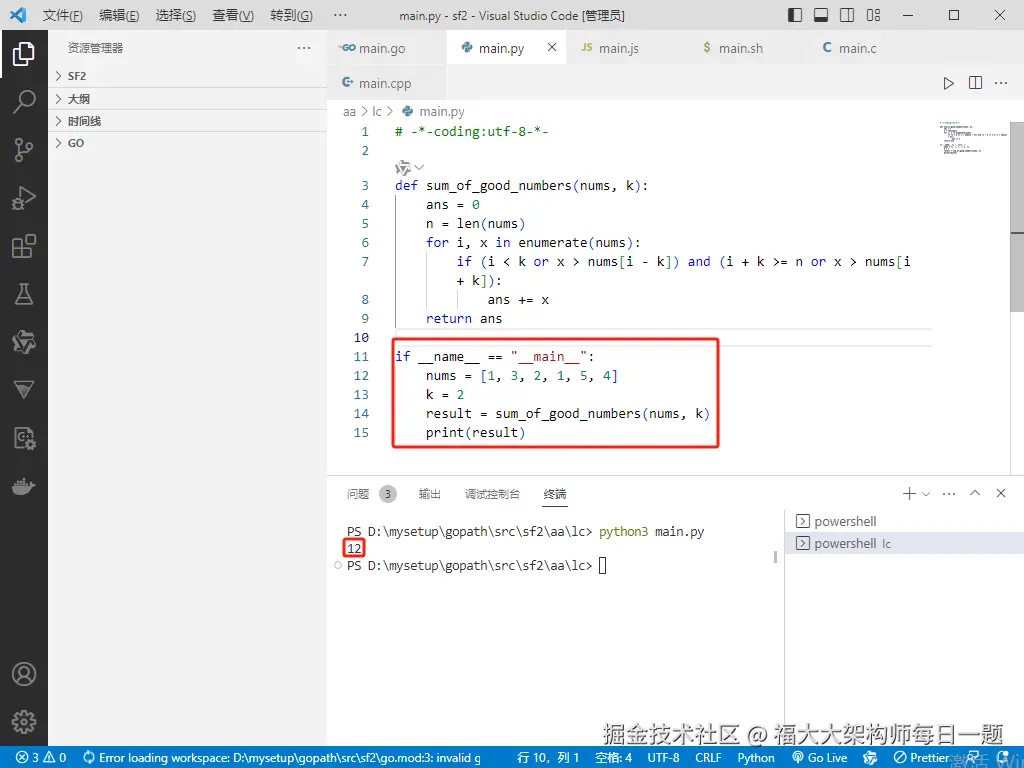The image size is (1024, 768).
Task: Toggle bottom panel layout icon
Action: point(821,14)
